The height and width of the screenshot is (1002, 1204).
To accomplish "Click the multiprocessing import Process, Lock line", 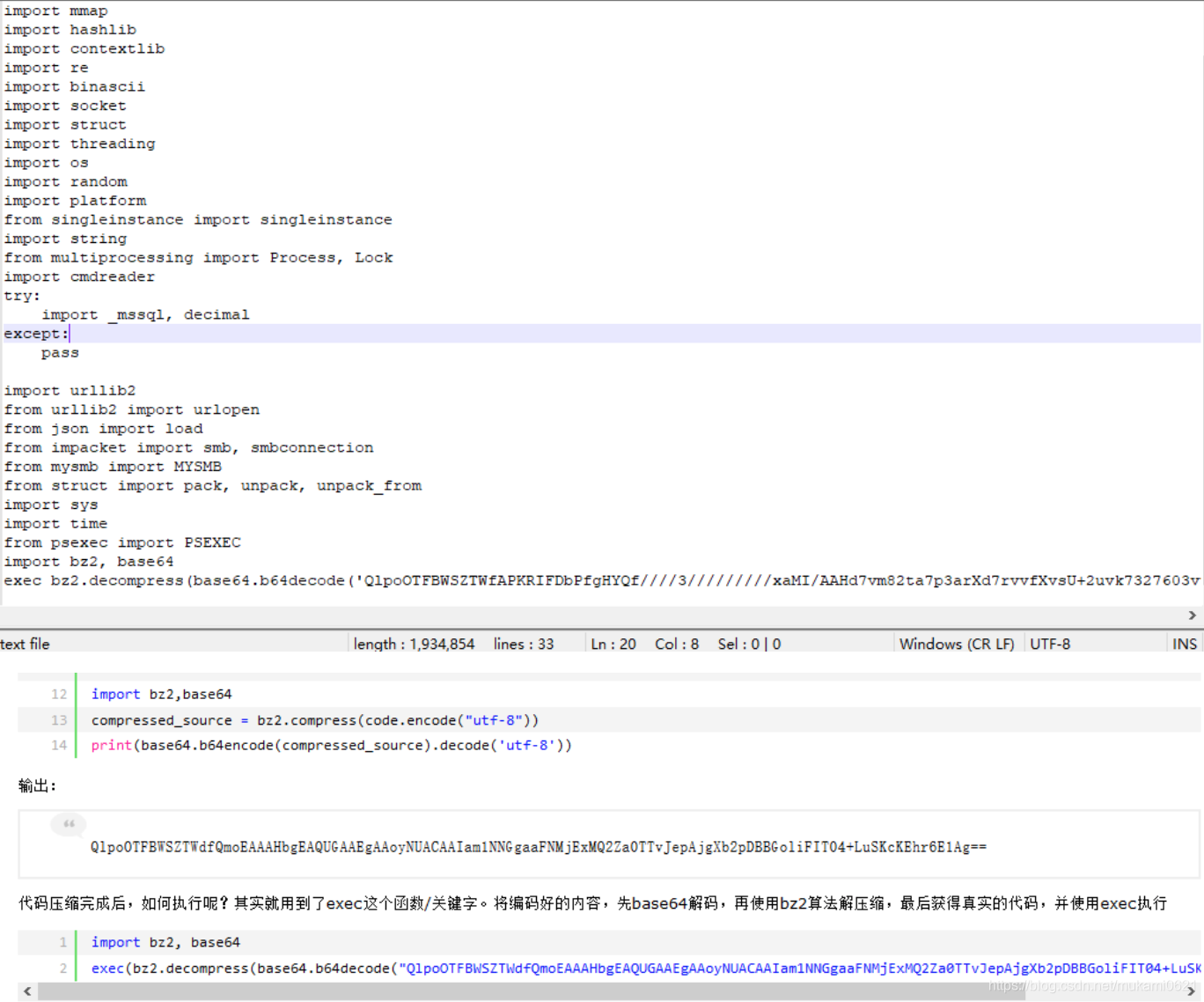I will [x=198, y=258].
